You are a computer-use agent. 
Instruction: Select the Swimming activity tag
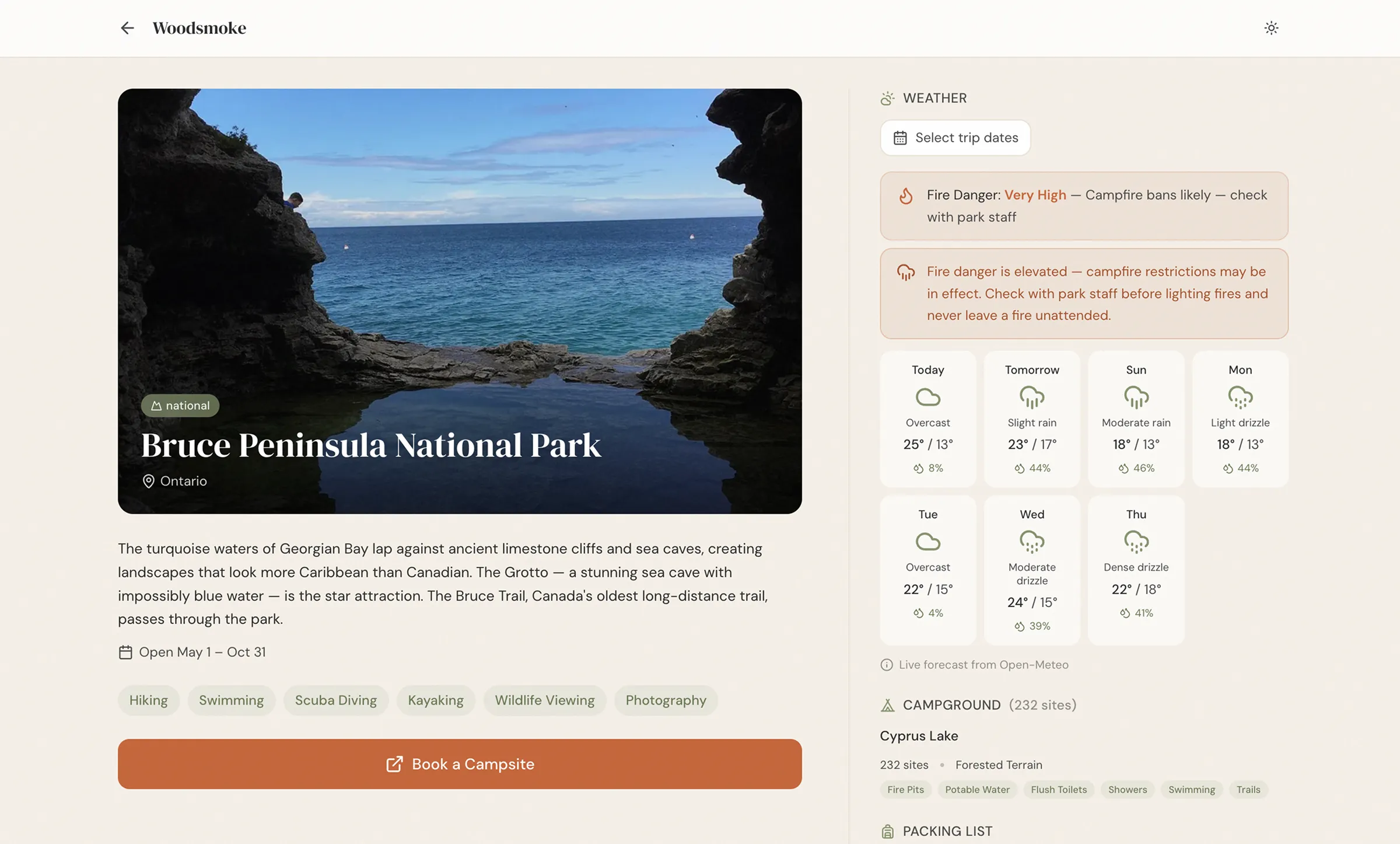tap(231, 700)
